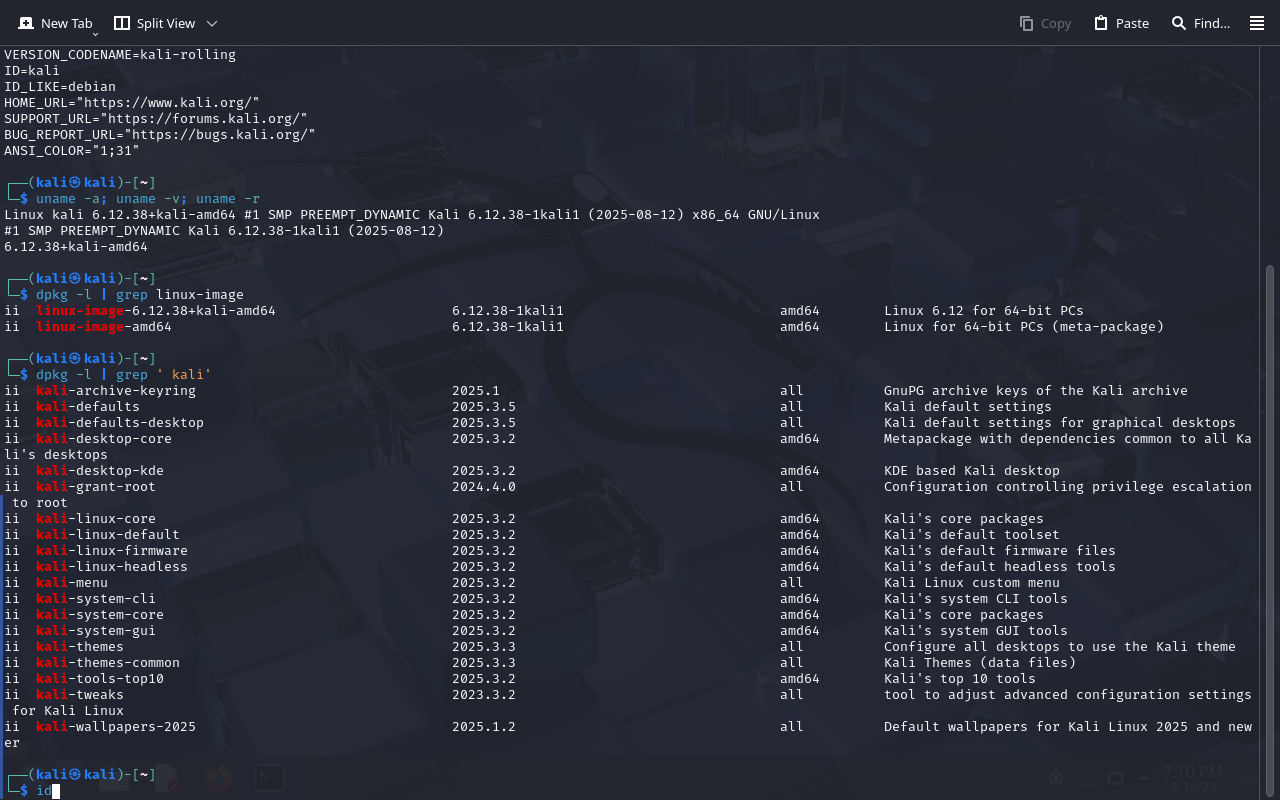
Task: Click the 'linux-image-amd64' package name
Action: tap(104, 327)
